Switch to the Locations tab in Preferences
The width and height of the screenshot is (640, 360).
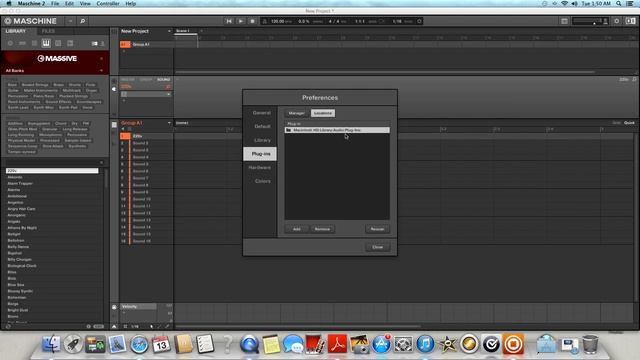click(x=323, y=113)
